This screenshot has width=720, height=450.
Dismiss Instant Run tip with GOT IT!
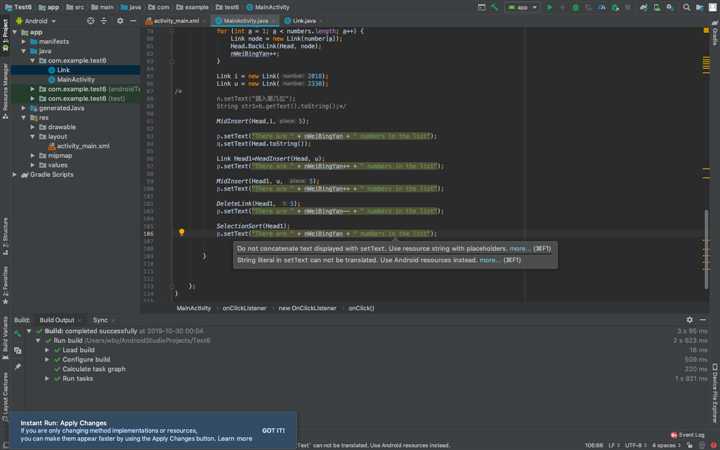pos(273,431)
